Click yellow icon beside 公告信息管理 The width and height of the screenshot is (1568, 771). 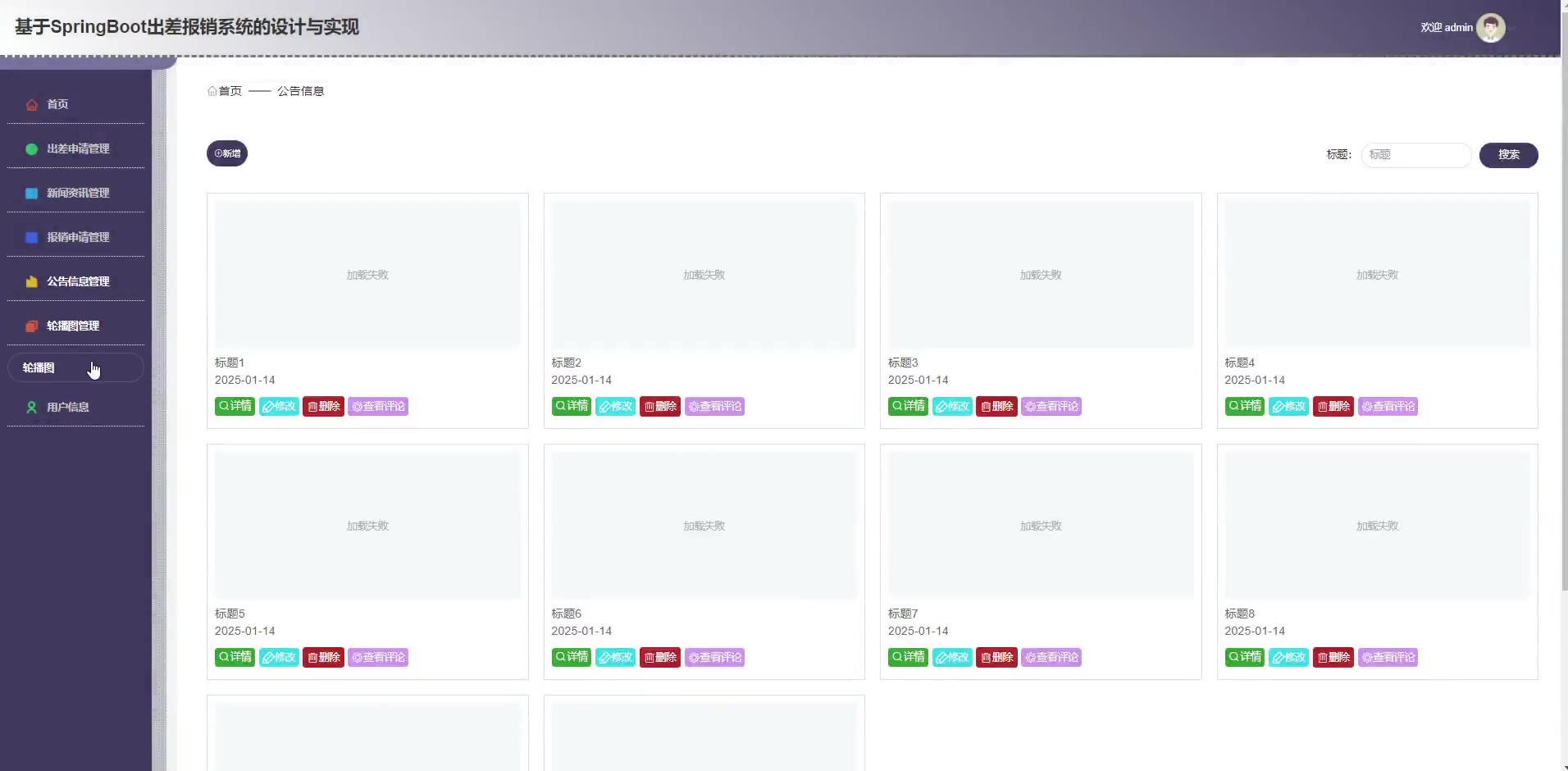pyautogui.click(x=32, y=282)
